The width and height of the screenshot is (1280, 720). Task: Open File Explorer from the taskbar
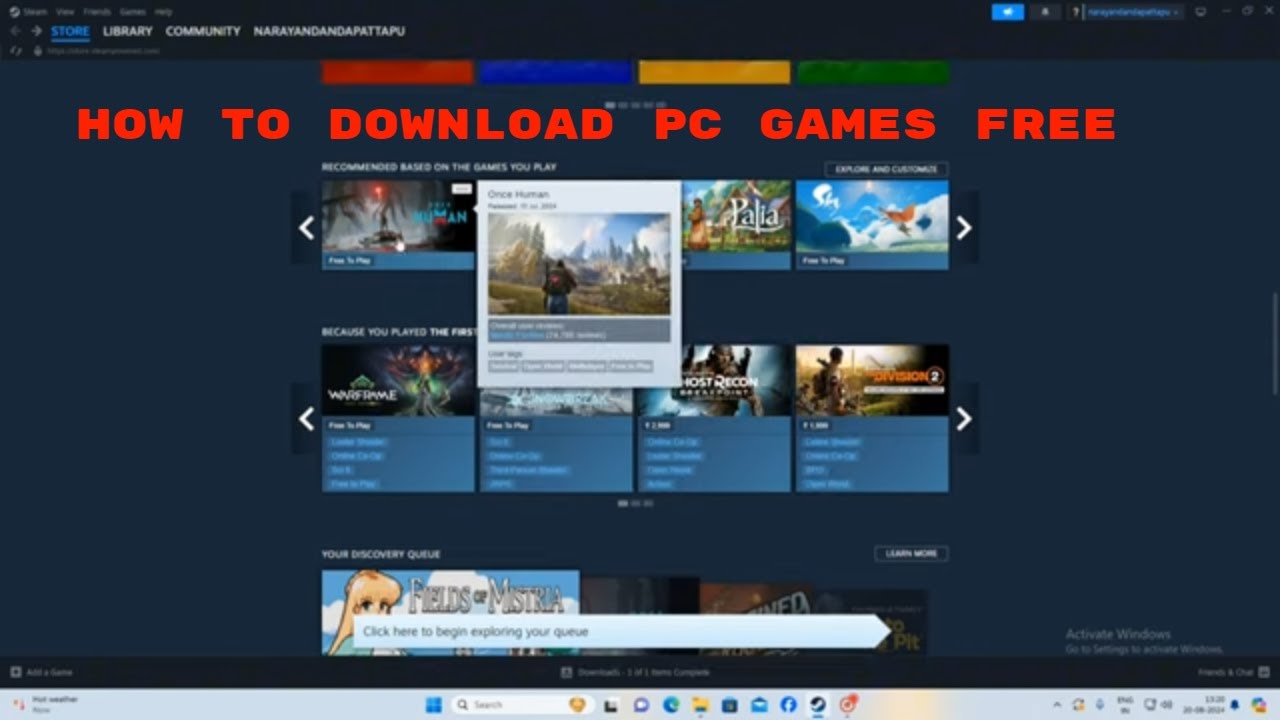coord(700,705)
